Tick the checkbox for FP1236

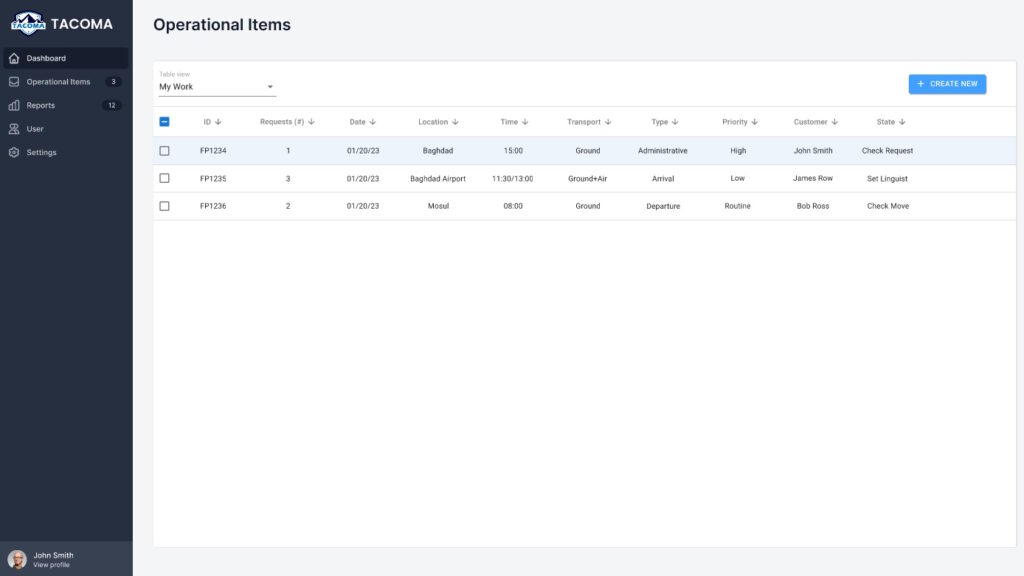coord(165,206)
